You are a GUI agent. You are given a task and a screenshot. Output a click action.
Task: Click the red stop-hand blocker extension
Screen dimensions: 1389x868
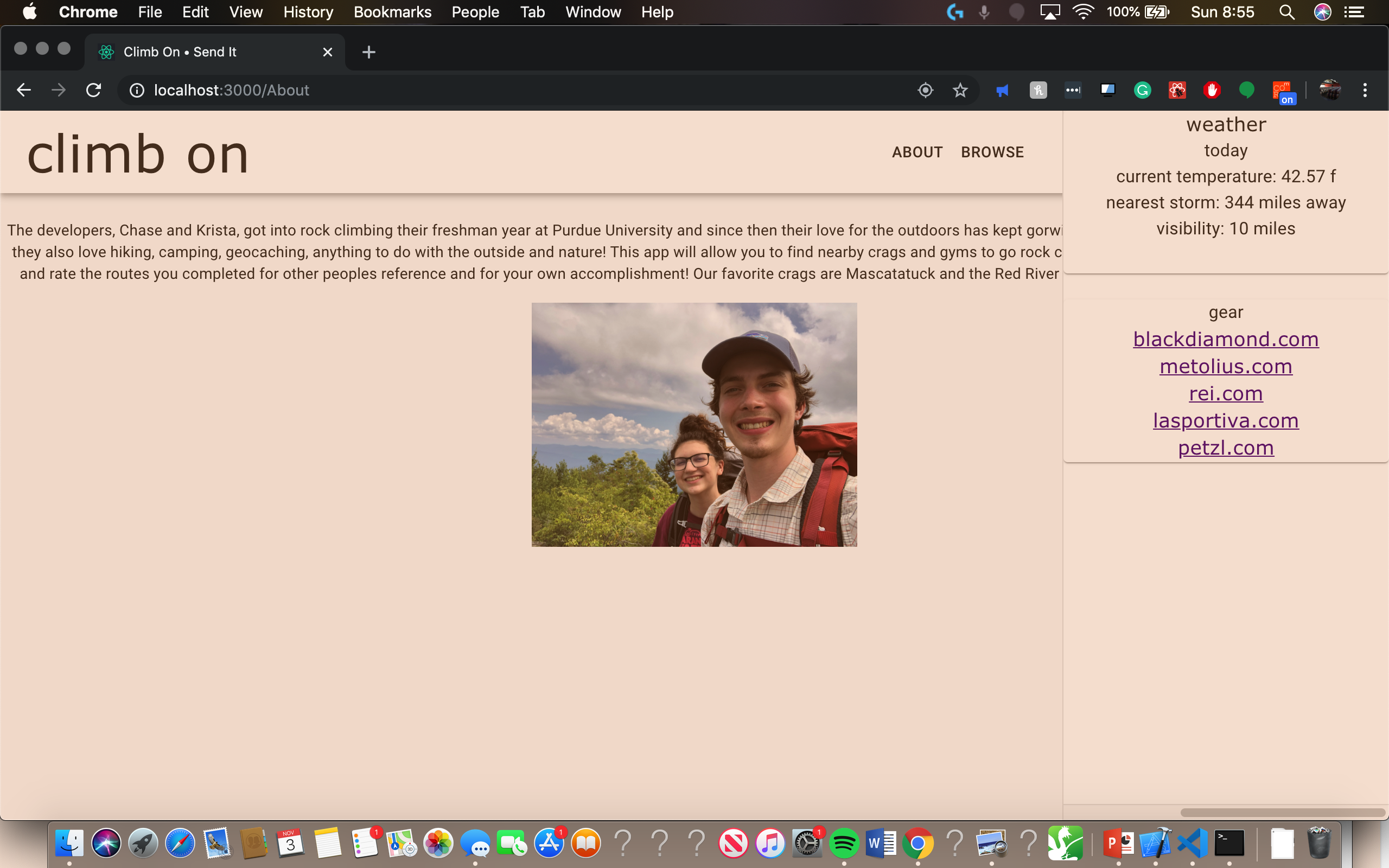(1212, 90)
